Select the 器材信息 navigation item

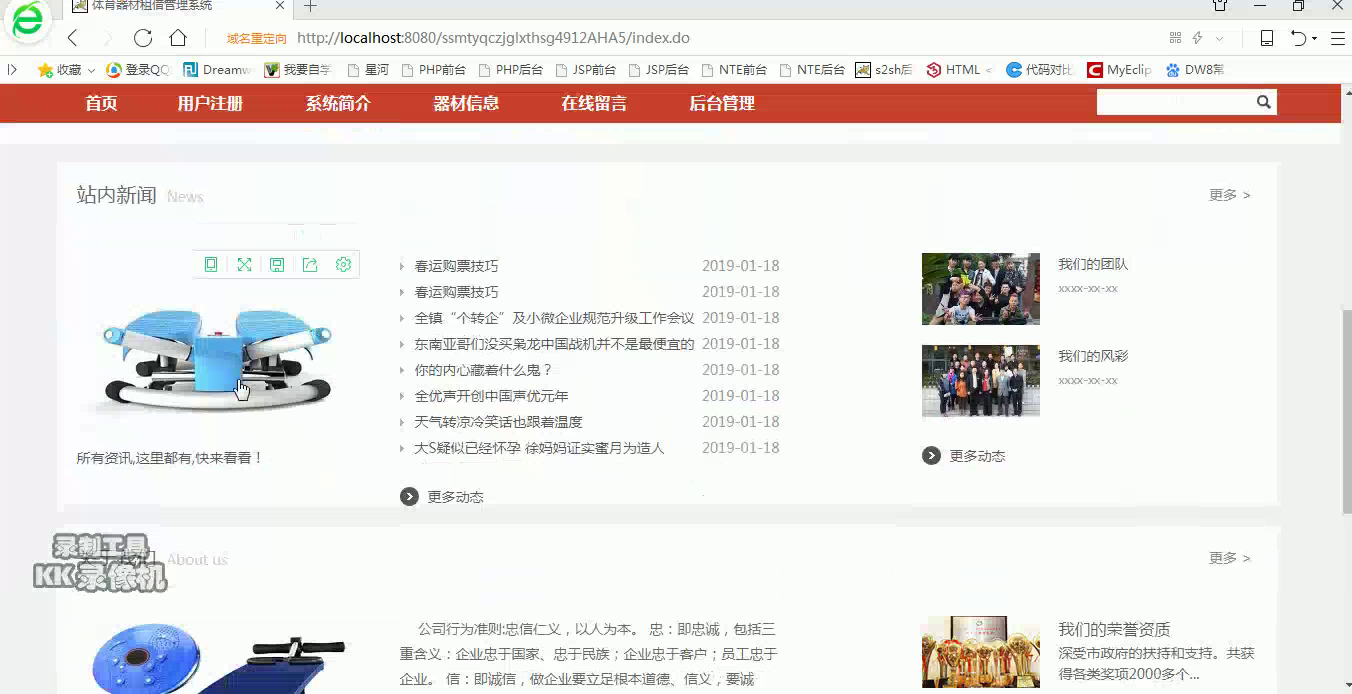tap(466, 103)
